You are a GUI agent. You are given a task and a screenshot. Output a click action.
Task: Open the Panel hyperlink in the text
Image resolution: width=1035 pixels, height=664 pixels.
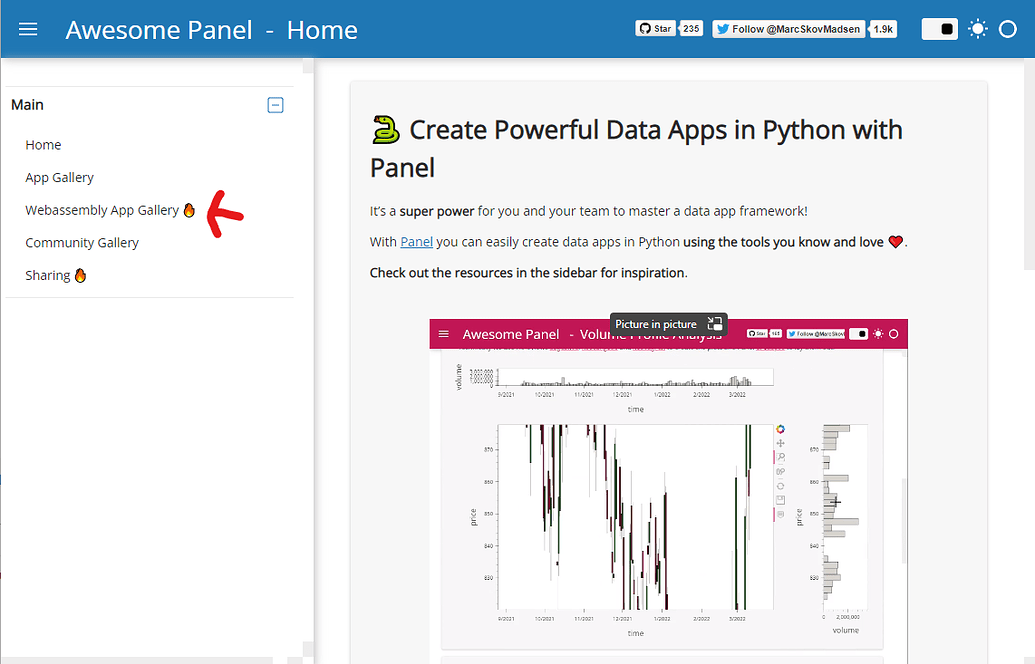tap(417, 241)
